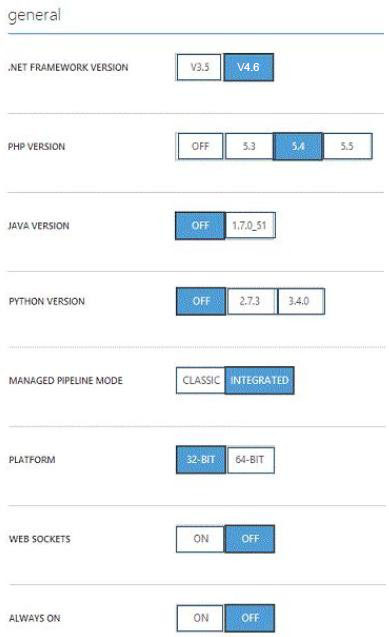Select Python version 3.4.0
The image size is (389, 637).
pyautogui.click(x=301, y=301)
